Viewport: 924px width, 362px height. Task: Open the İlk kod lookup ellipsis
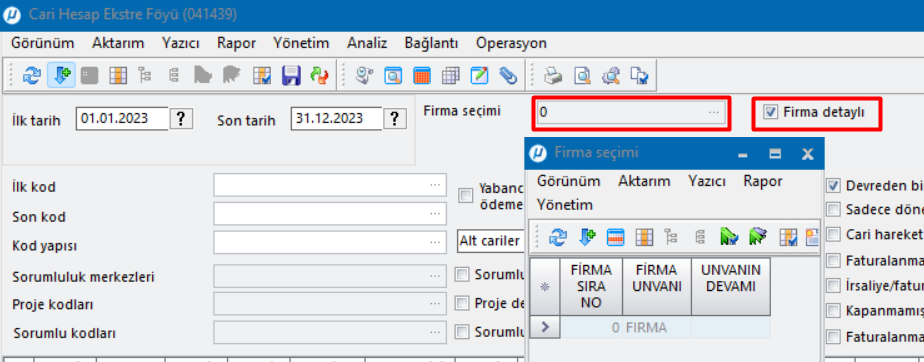click(435, 185)
